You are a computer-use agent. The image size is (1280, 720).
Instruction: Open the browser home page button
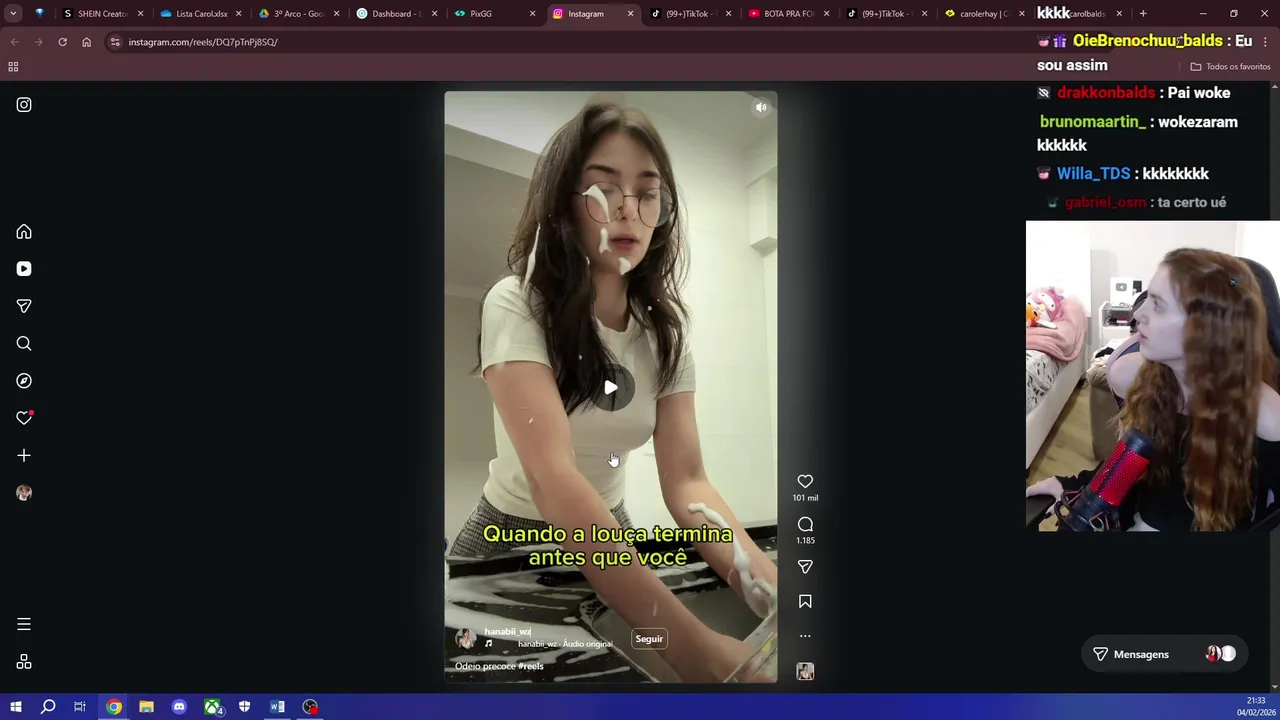tap(86, 42)
